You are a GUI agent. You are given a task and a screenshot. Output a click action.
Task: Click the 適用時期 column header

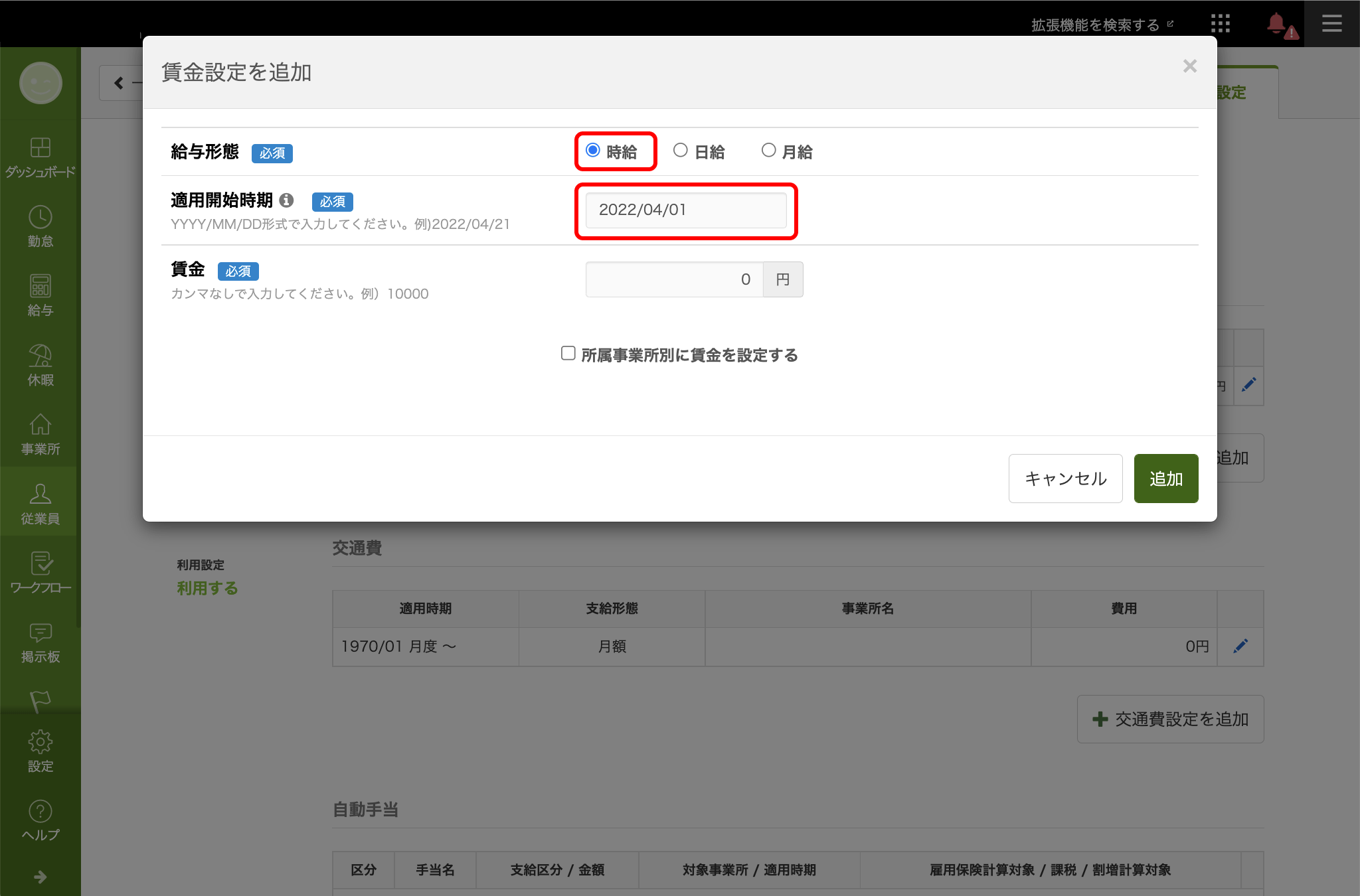(426, 609)
